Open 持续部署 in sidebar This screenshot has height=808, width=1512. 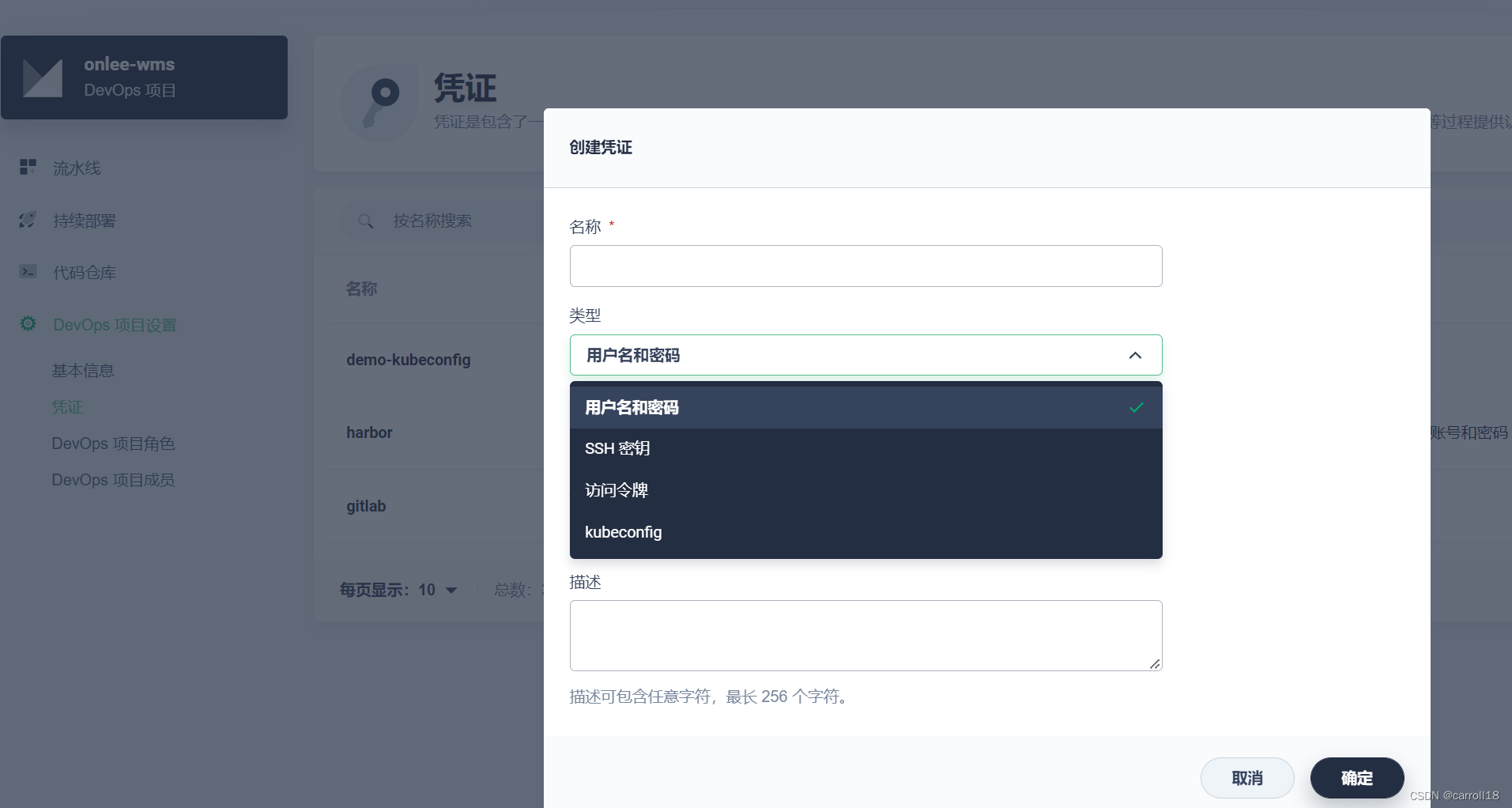[x=85, y=221]
